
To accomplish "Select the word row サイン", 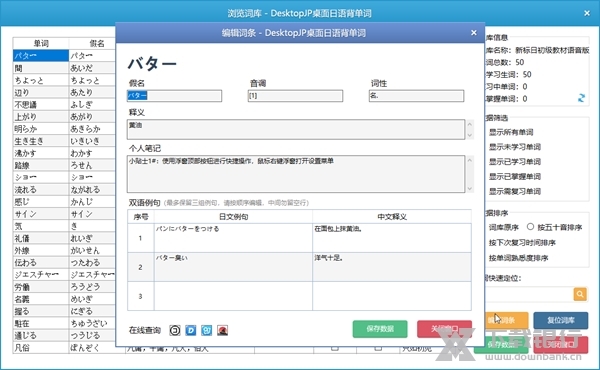I will coord(41,214).
